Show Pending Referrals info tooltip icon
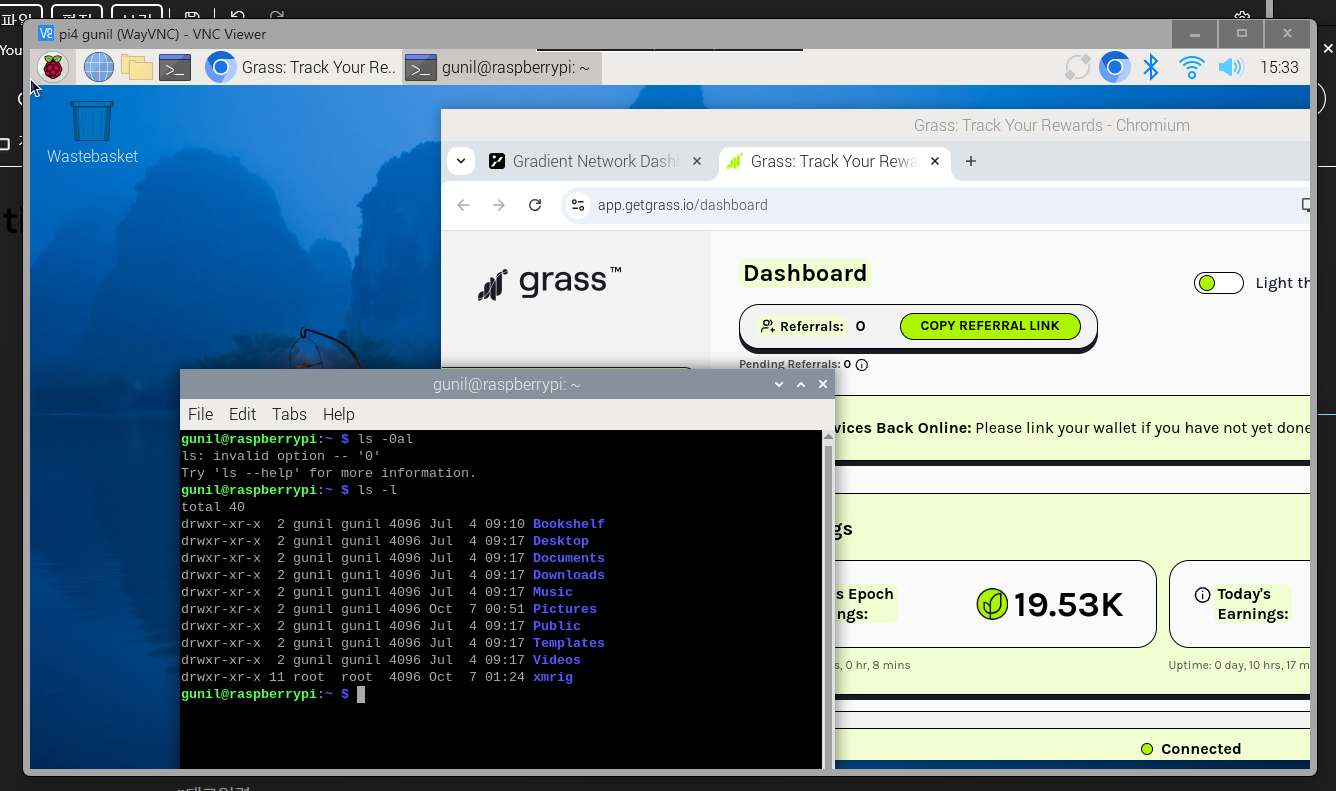This screenshot has height=791, width=1336. click(862, 365)
